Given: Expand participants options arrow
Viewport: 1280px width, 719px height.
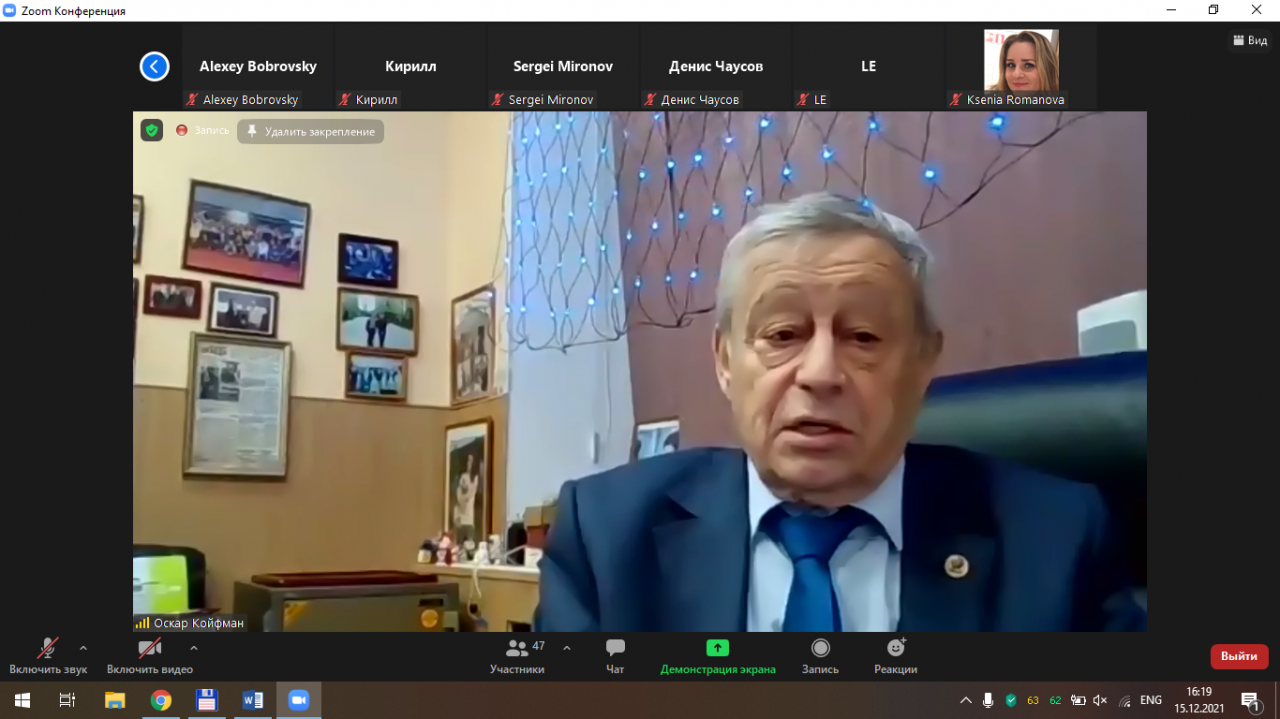Looking at the screenshot, I should 567,648.
